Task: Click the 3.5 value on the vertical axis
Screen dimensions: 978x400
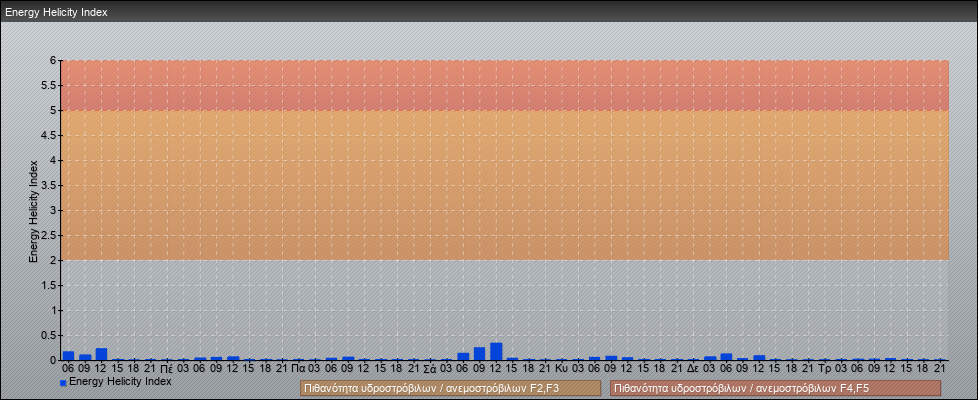Action: pos(49,185)
